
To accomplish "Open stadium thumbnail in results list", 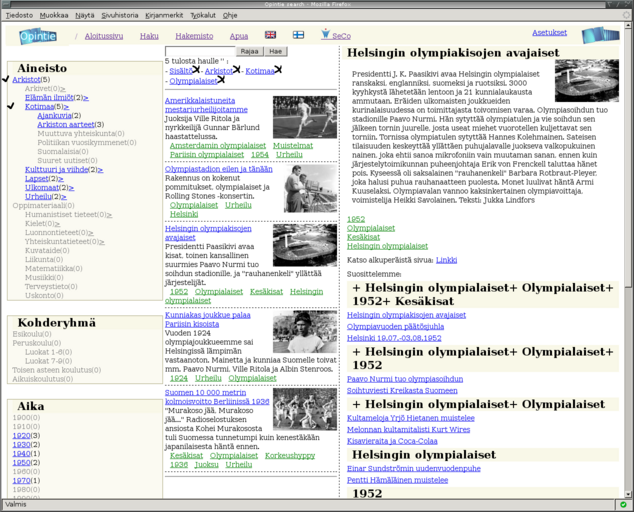I will (305, 245).
